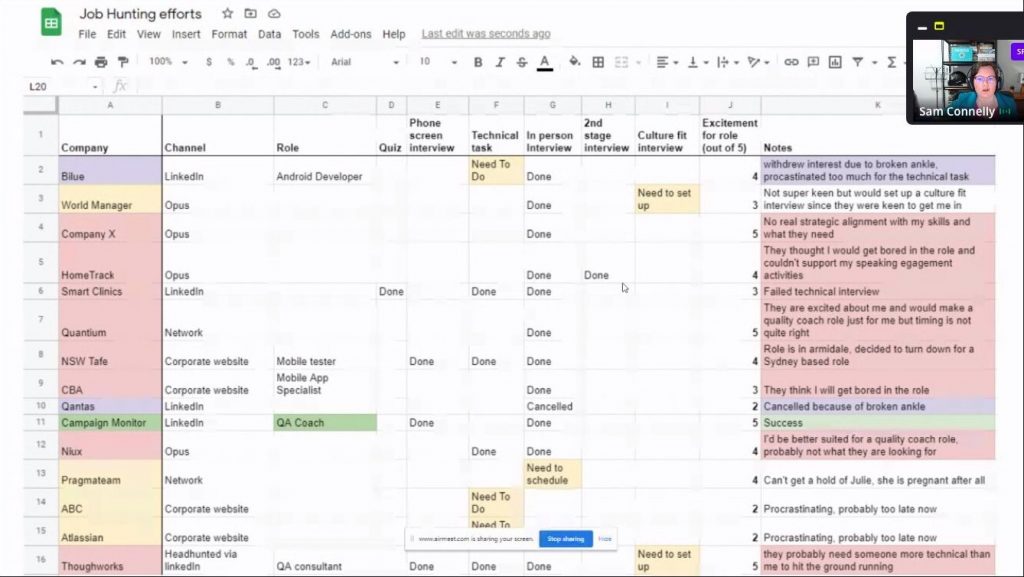Click the QA Coach cell
The image size is (1024, 577).
[x=325, y=423]
